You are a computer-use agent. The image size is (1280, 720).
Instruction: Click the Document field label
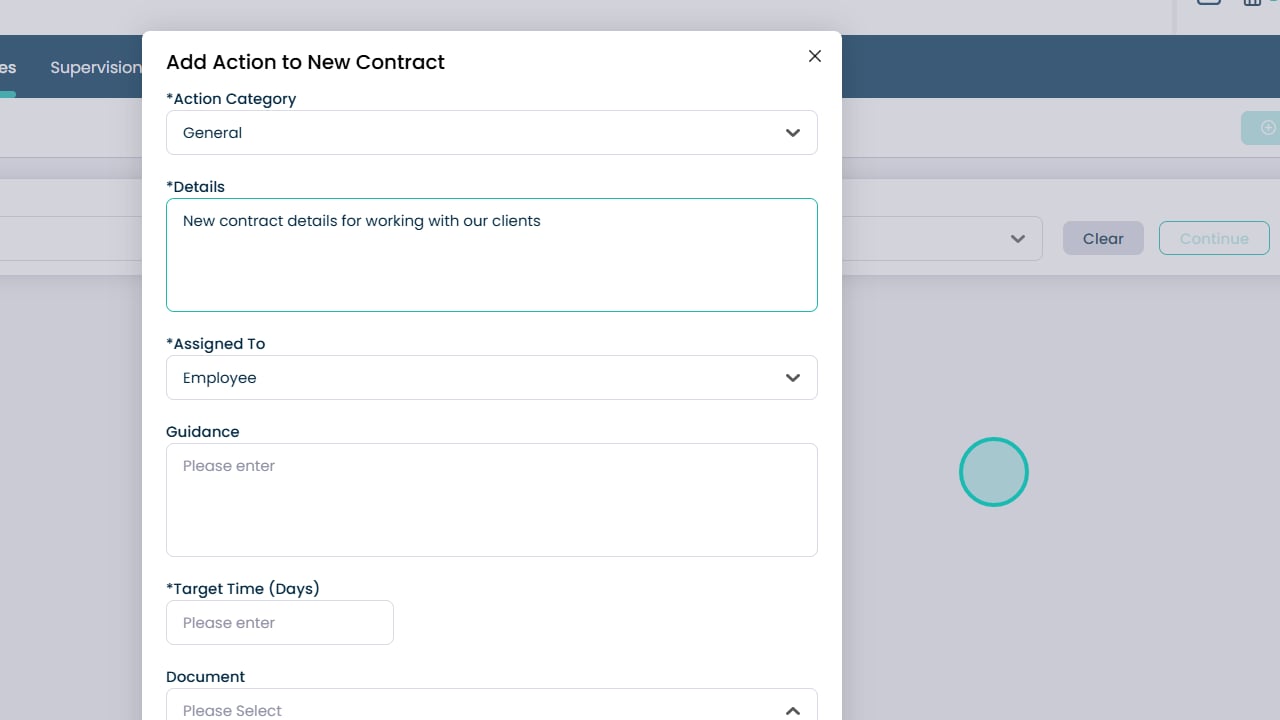click(x=206, y=677)
